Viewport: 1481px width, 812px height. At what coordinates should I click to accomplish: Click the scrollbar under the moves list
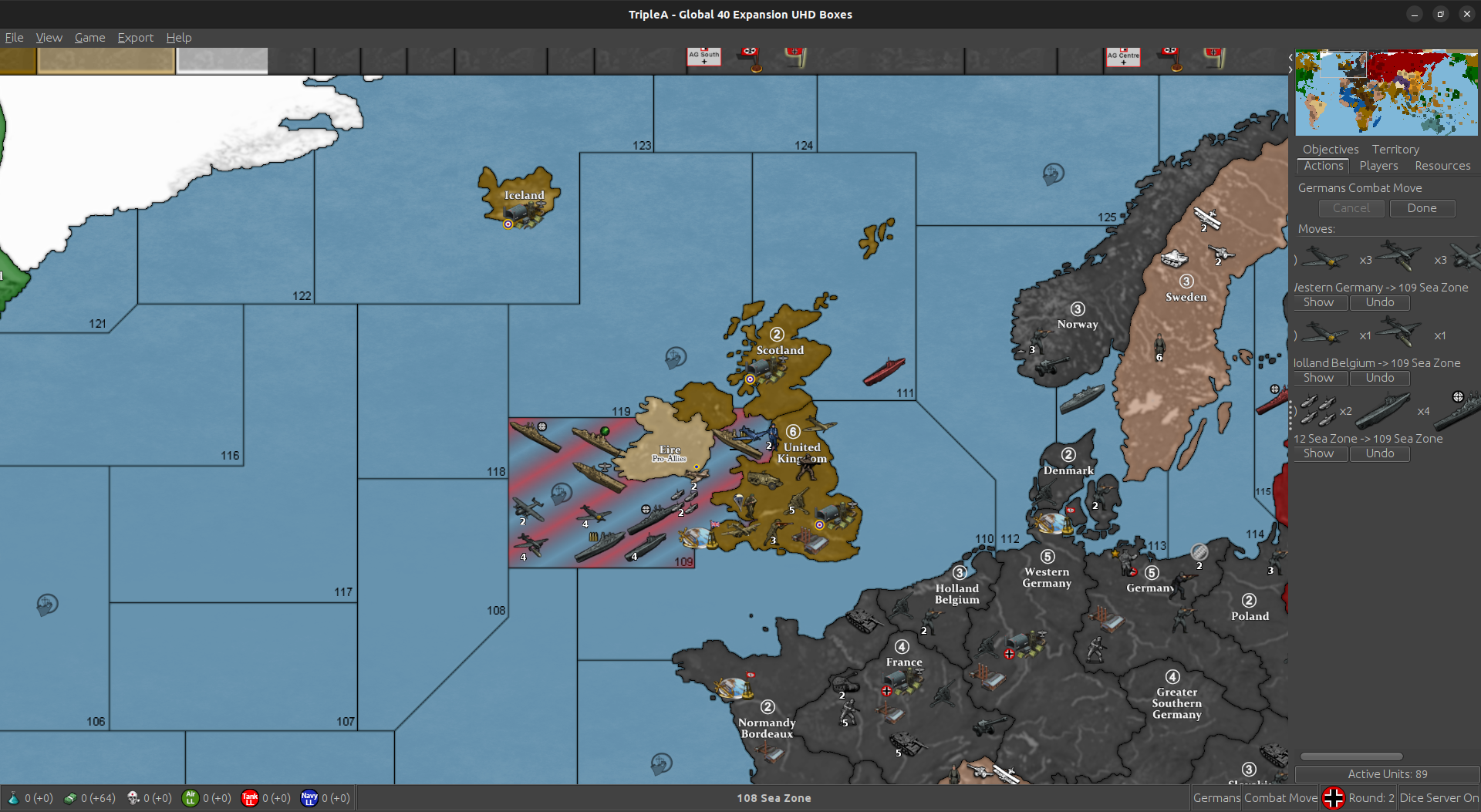click(x=1351, y=756)
